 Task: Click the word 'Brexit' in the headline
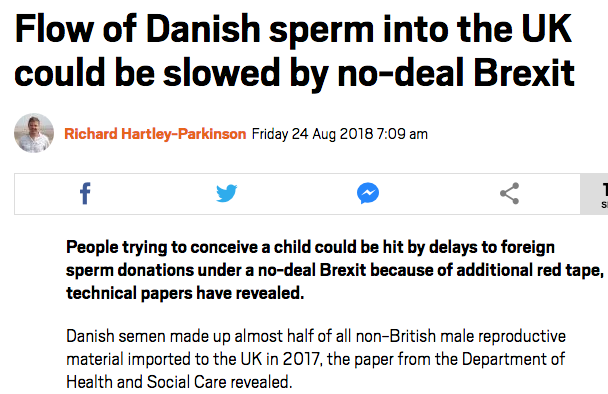[x=524, y=73]
